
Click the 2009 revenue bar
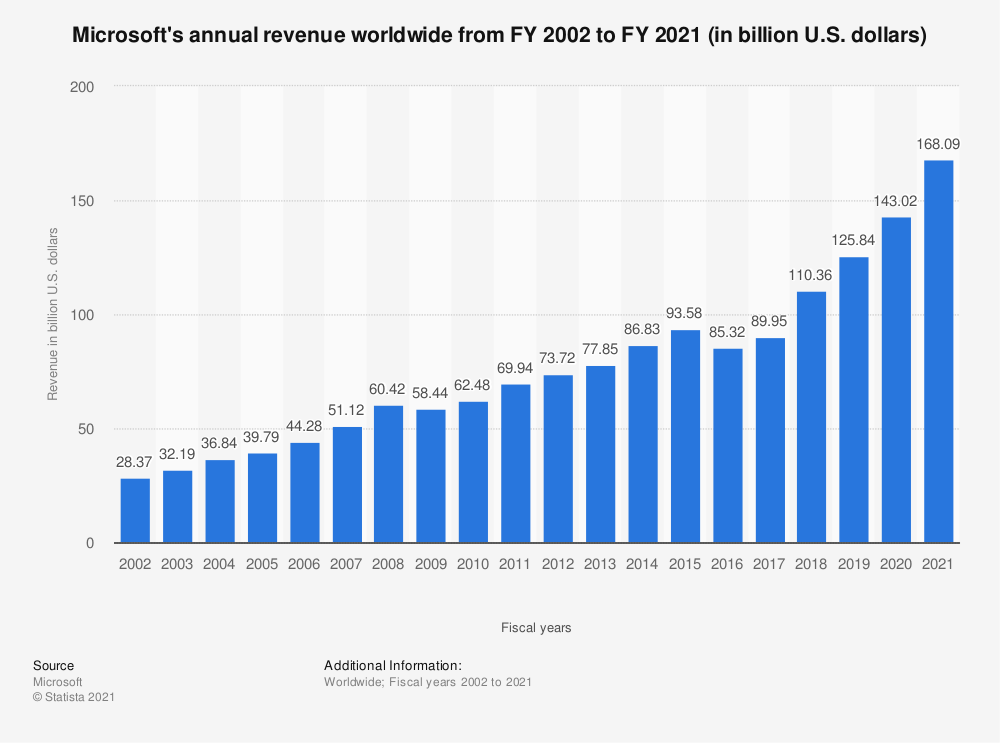coord(431,476)
